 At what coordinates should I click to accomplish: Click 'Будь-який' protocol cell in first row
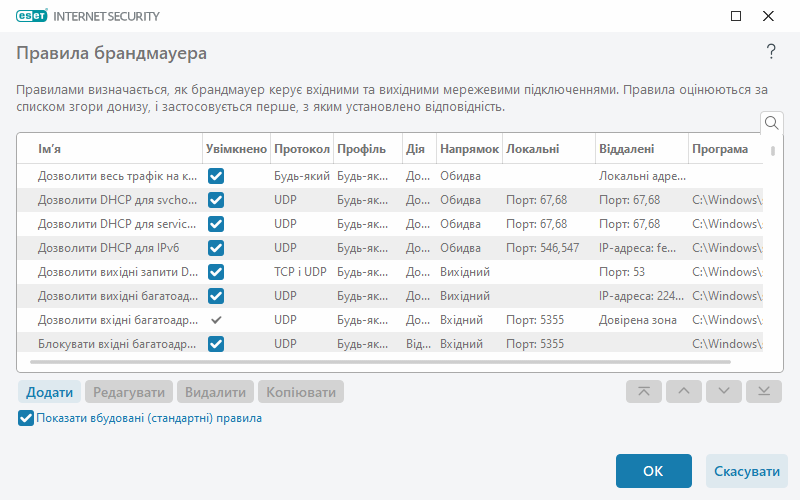coord(302,177)
